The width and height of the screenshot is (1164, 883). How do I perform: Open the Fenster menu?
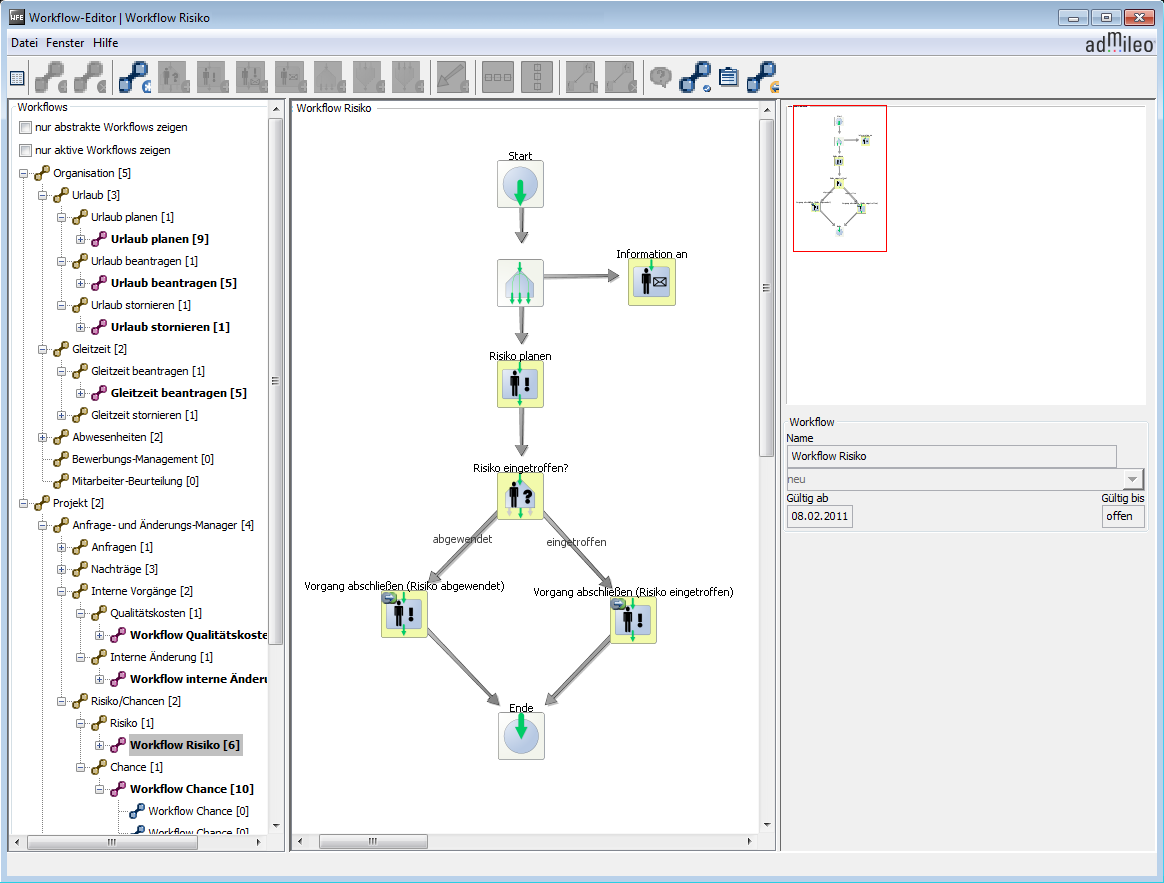coord(65,43)
